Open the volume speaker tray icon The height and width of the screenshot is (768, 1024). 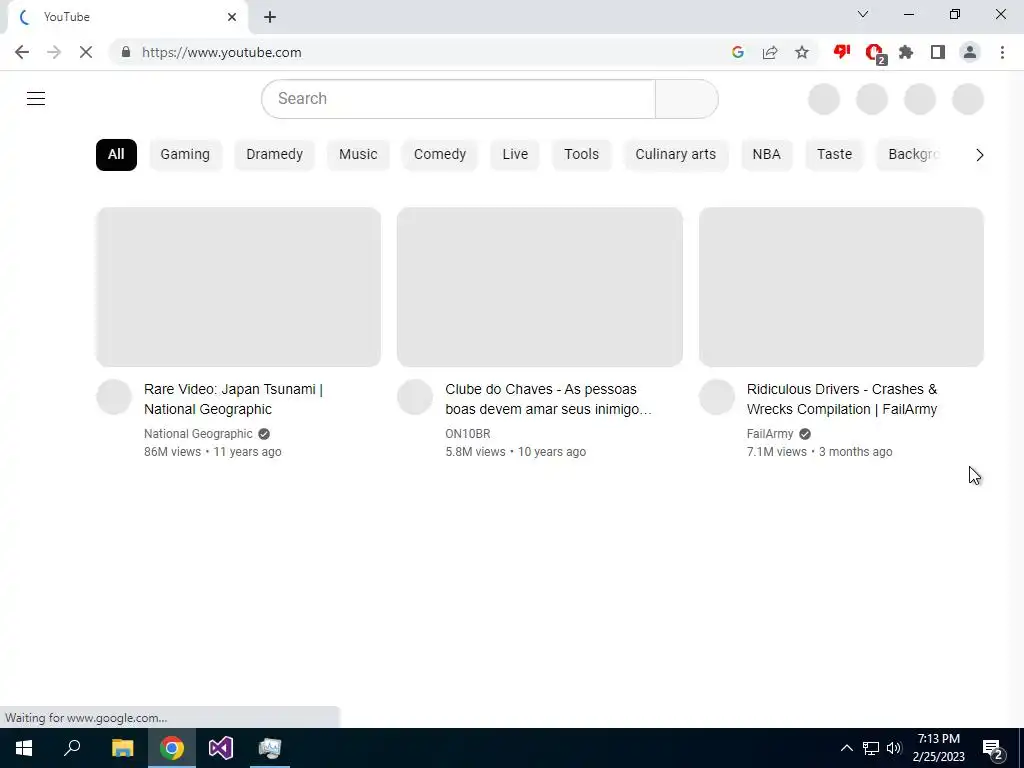coord(894,748)
